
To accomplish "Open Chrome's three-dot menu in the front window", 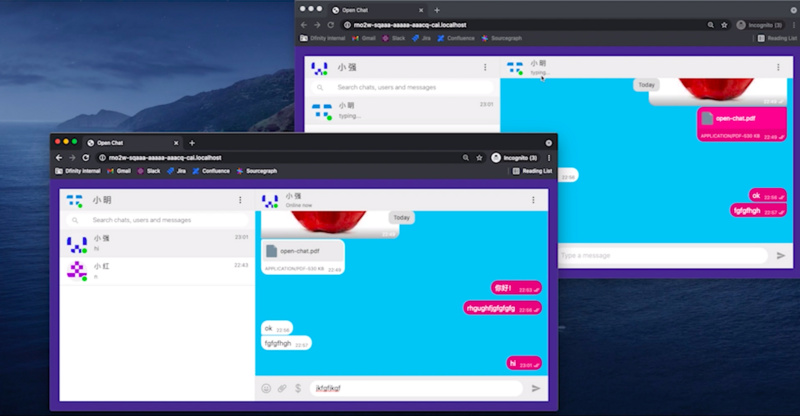I will (x=549, y=158).
